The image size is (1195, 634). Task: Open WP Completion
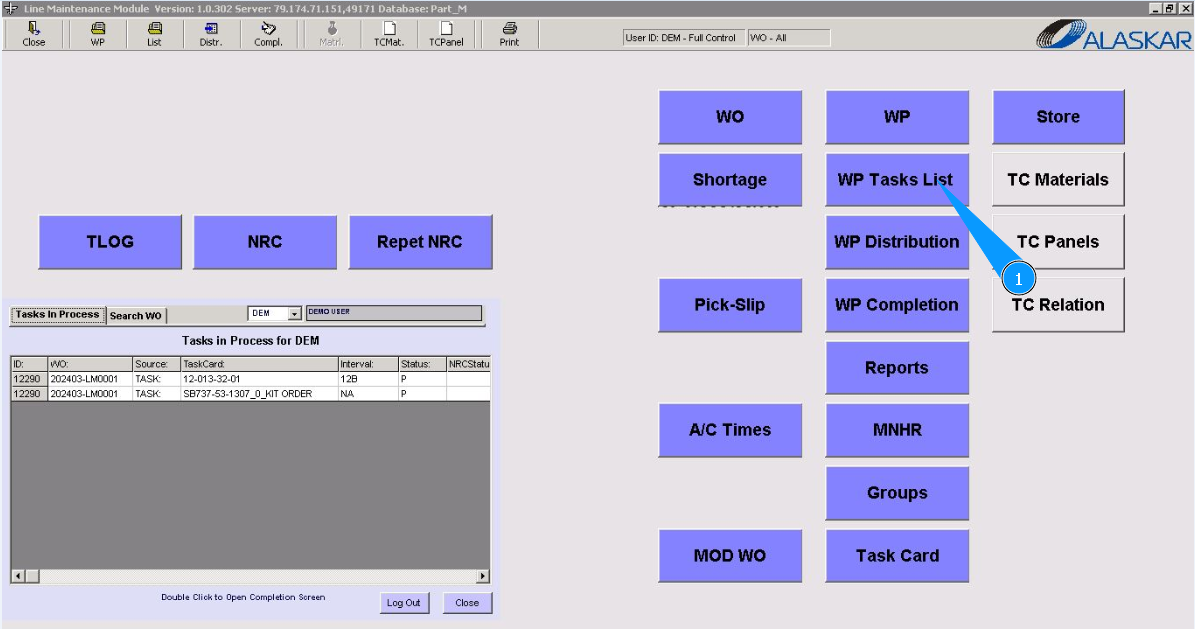click(x=897, y=305)
